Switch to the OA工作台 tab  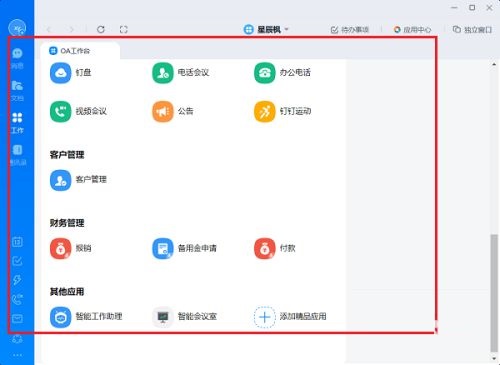pos(80,51)
